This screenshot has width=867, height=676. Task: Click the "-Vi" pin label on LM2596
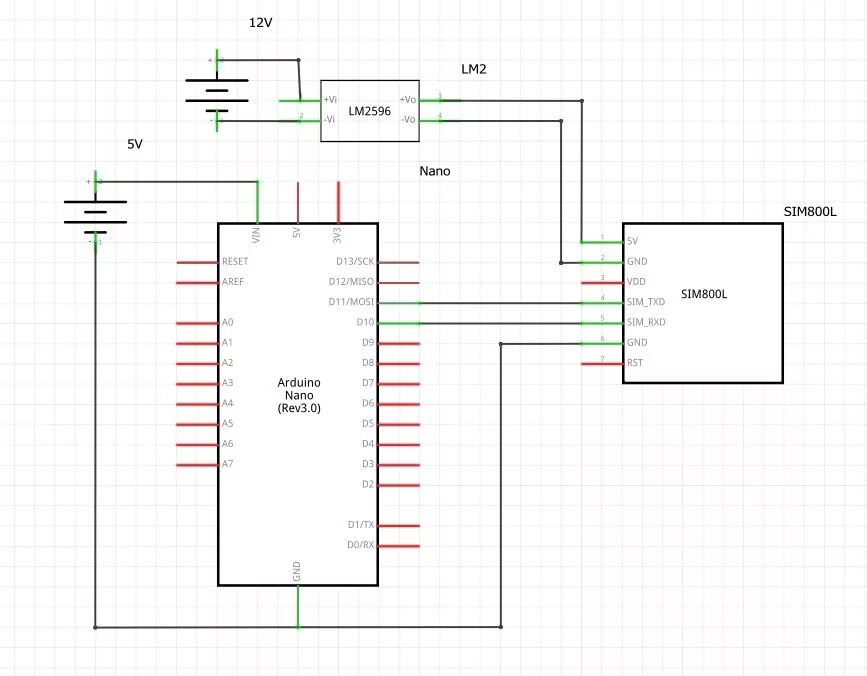330,119
